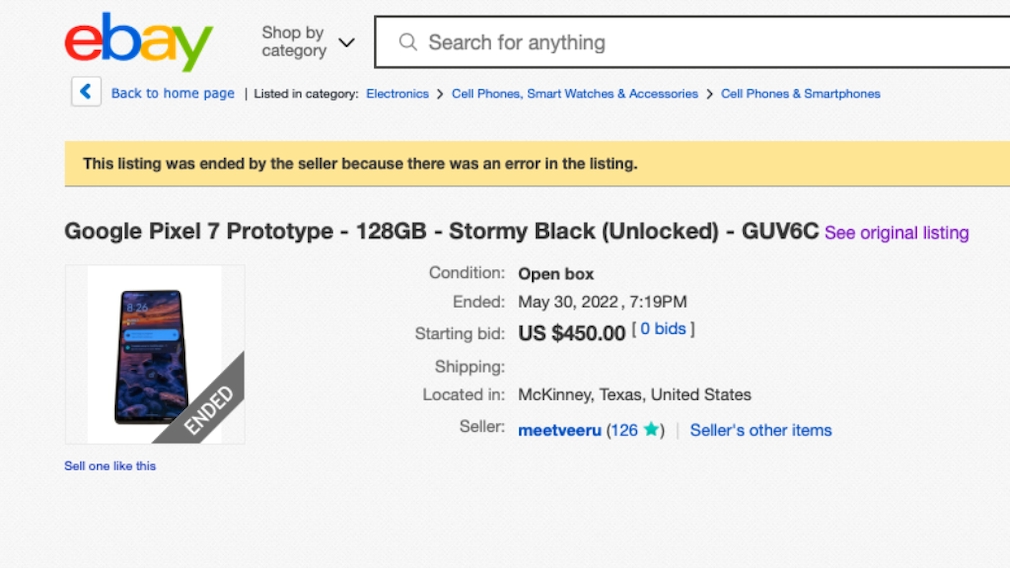Image resolution: width=1010 pixels, height=568 pixels.
Task: Open Cell Phones & Smartphones breadcrumb
Action: [800, 94]
